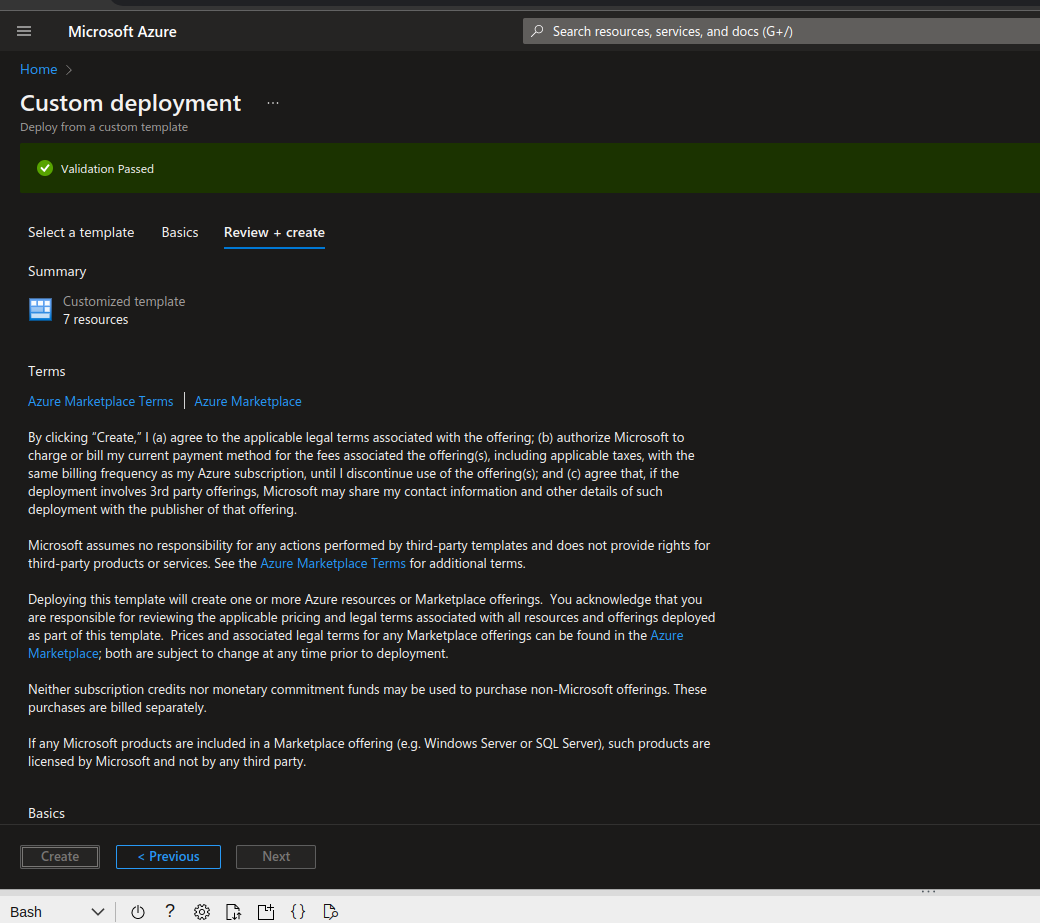
Task: Click the Customized template label
Action: click(x=124, y=301)
